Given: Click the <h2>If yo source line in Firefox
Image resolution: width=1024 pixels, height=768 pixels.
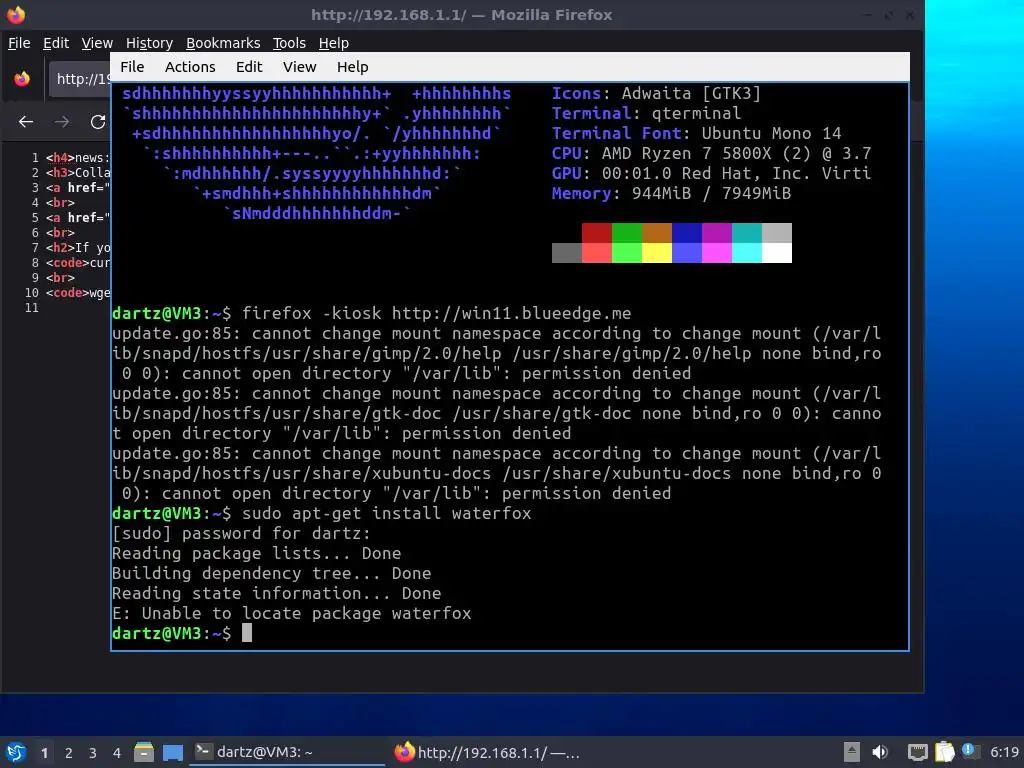Looking at the screenshot, I should pyautogui.click(x=78, y=248).
